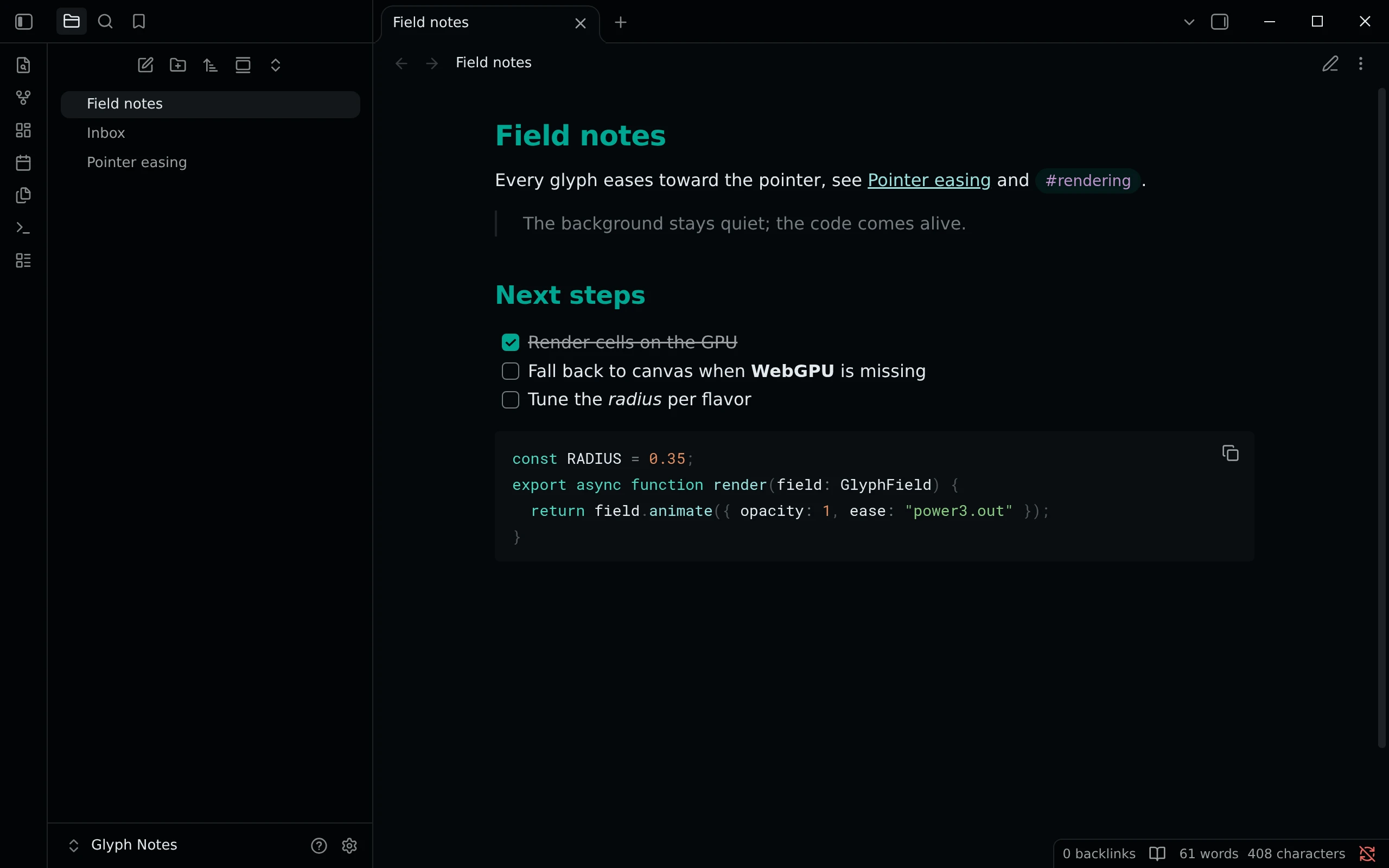Switch to editing mode pencil icon
Image resolution: width=1389 pixels, height=868 pixels.
(x=1330, y=63)
